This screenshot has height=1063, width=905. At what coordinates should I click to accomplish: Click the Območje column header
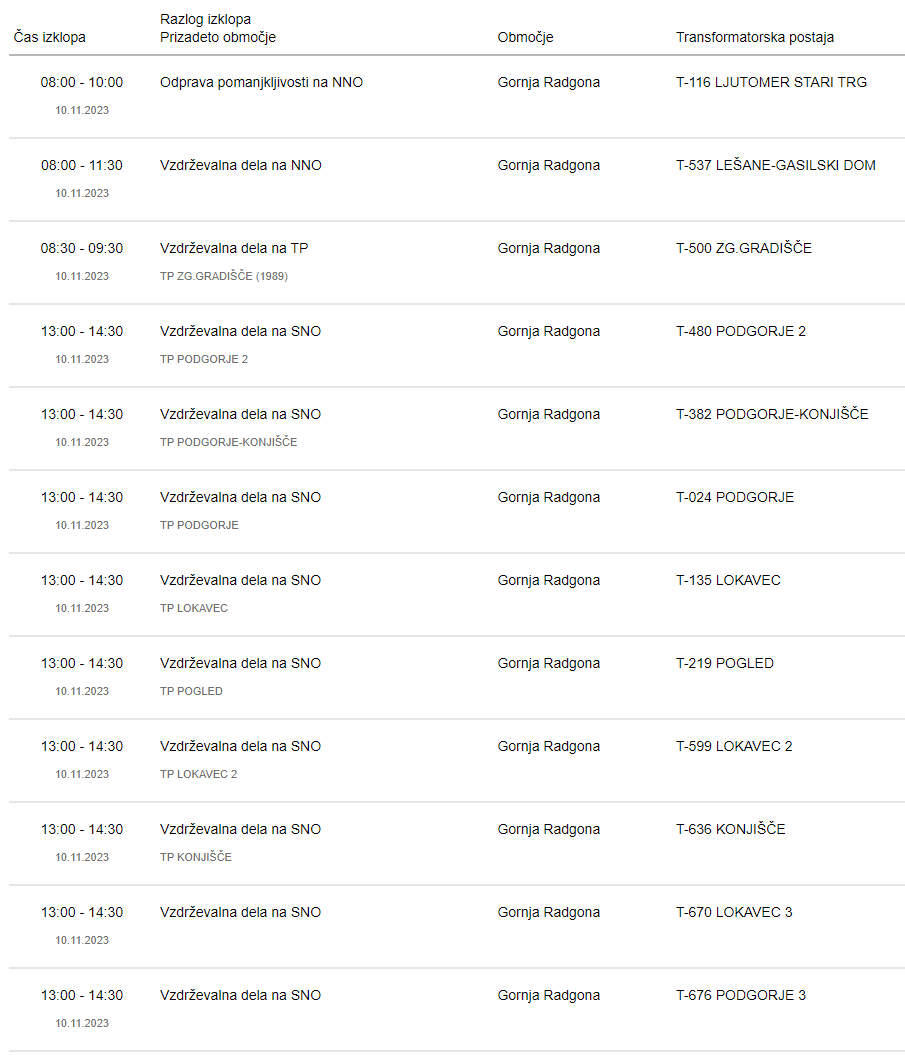click(525, 37)
